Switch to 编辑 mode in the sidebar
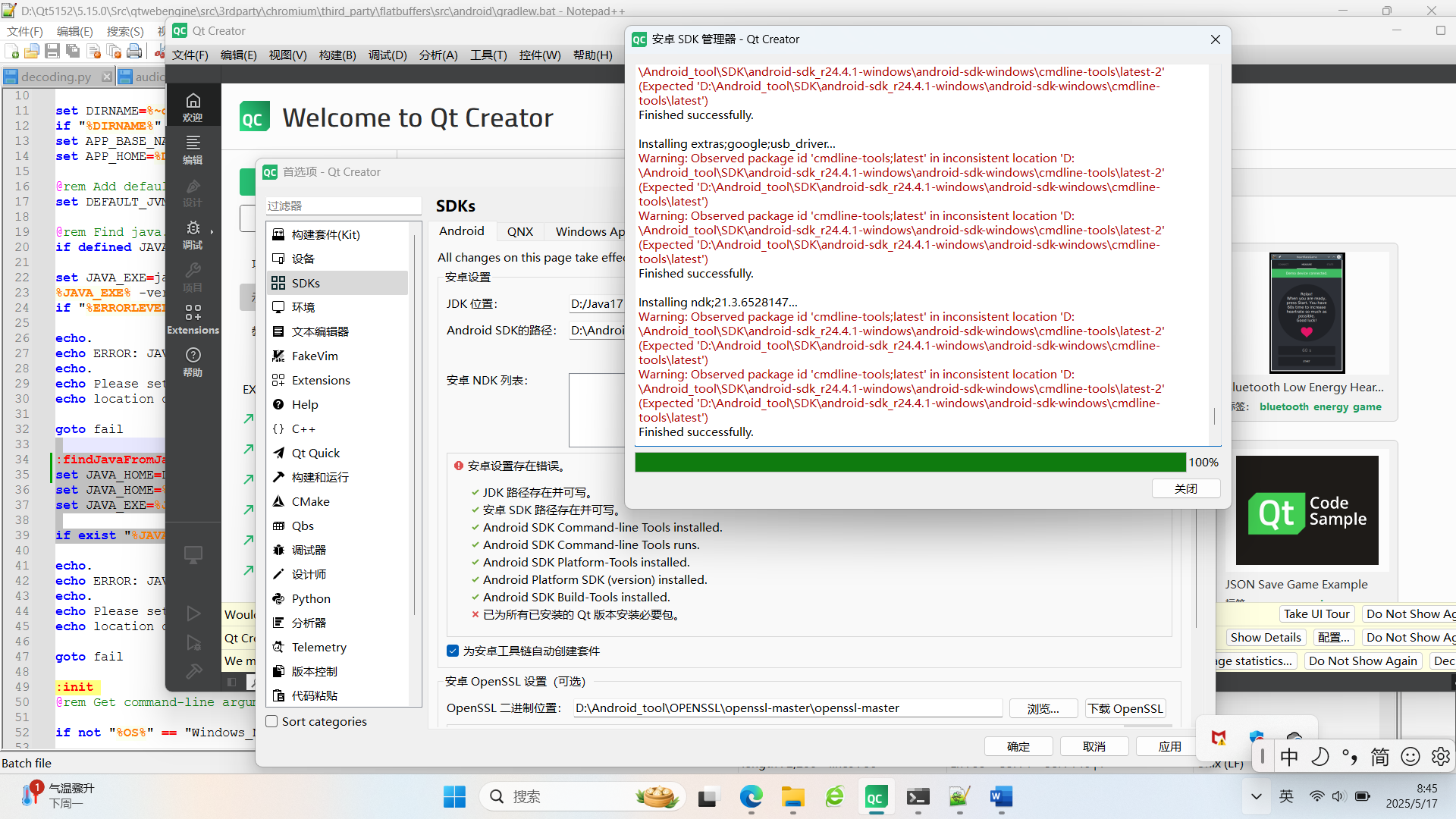This screenshot has height=819, width=1456. pos(193,149)
